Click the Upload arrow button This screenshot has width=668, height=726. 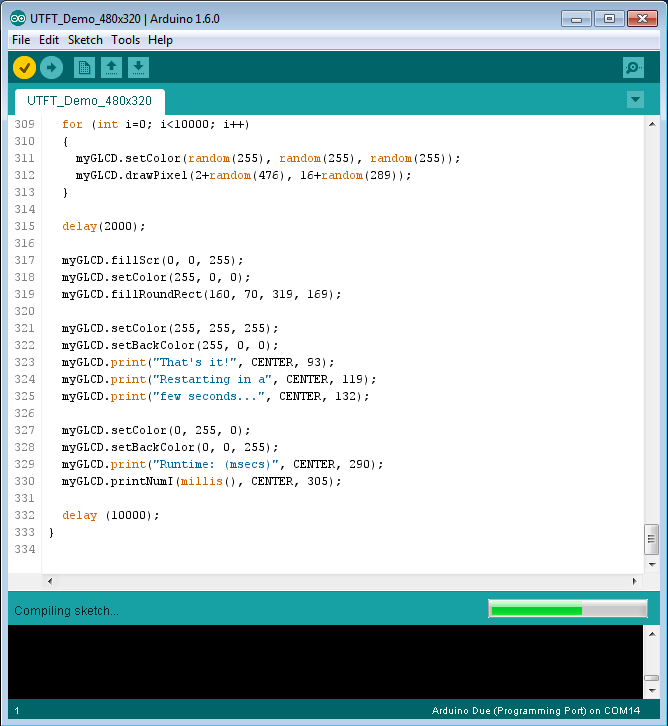pyautogui.click(x=51, y=68)
